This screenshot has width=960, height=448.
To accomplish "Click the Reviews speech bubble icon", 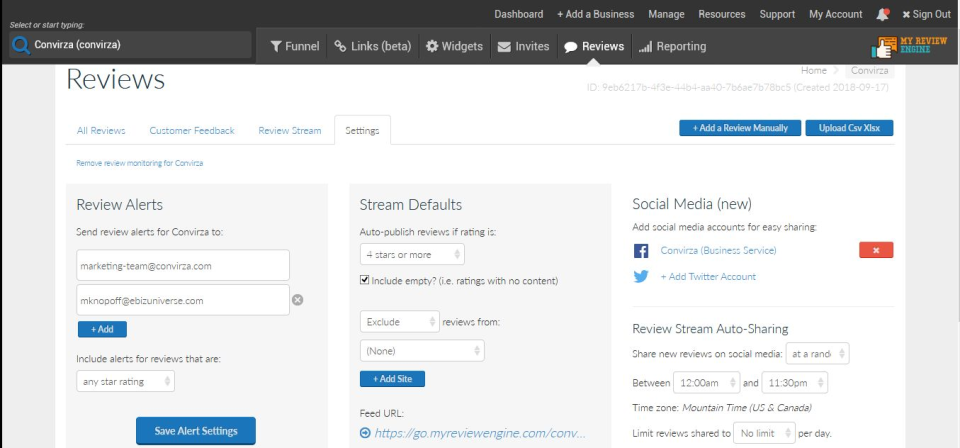I will pos(571,47).
